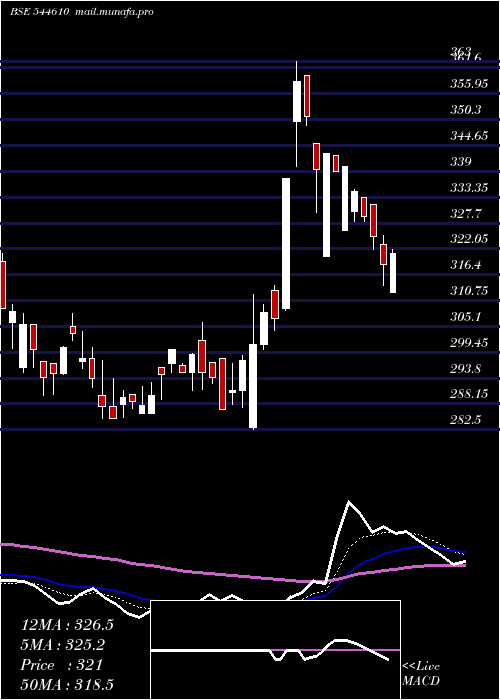Screen dimensions: 500x700
Task: Select the last white candlestick near 316.4
Action: [393, 273]
